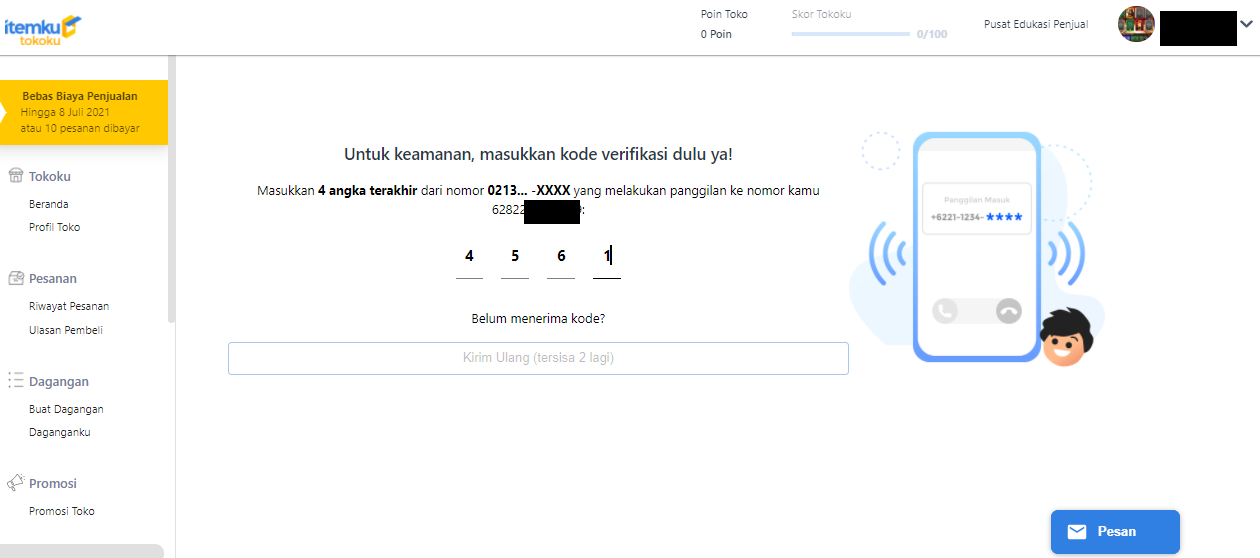Open Pusat Edukasi Penjual link
Screen dimensions: 1260x558
click(x=1036, y=25)
